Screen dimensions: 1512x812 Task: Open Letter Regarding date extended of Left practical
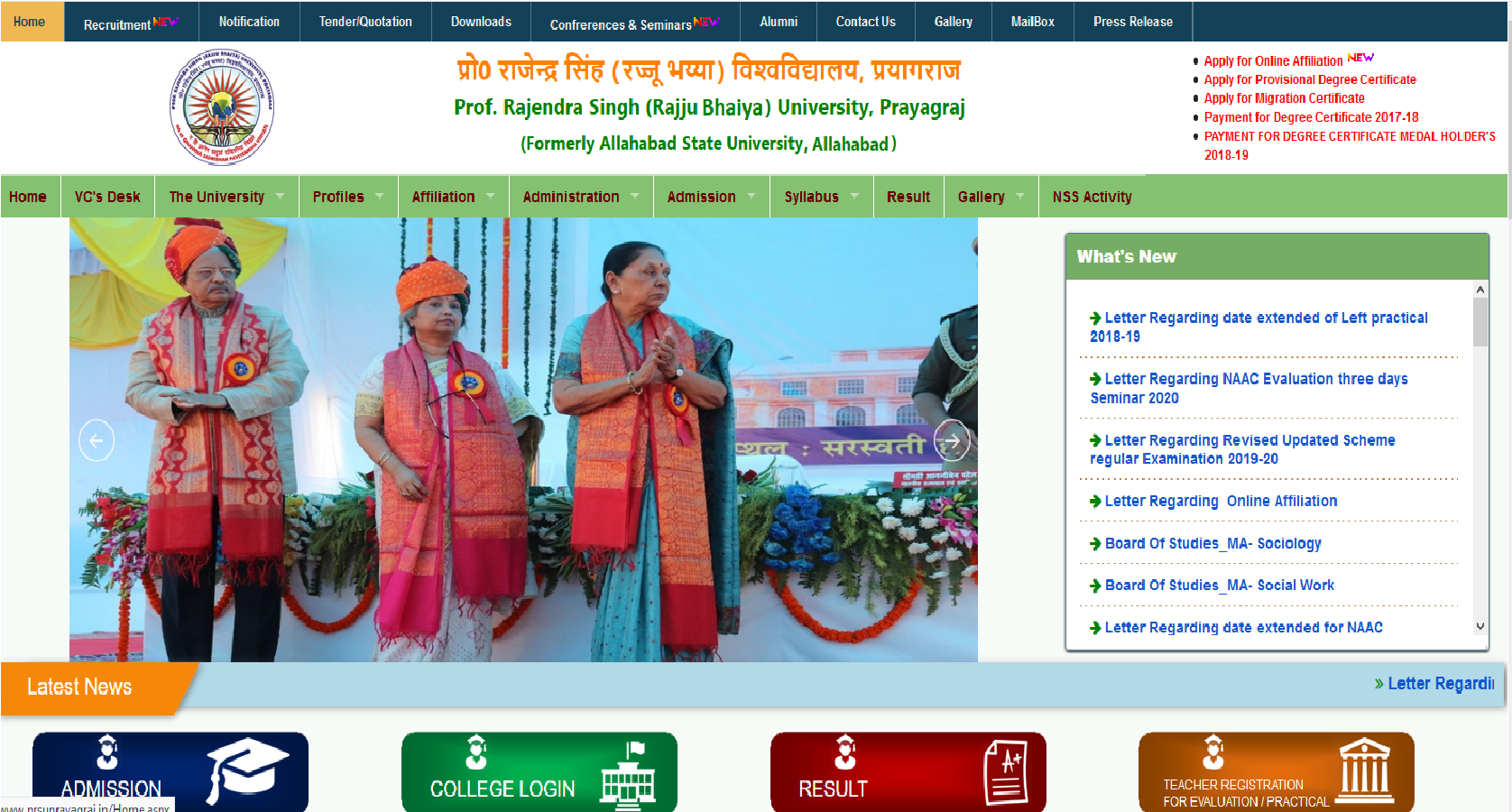pyautogui.click(x=1259, y=327)
